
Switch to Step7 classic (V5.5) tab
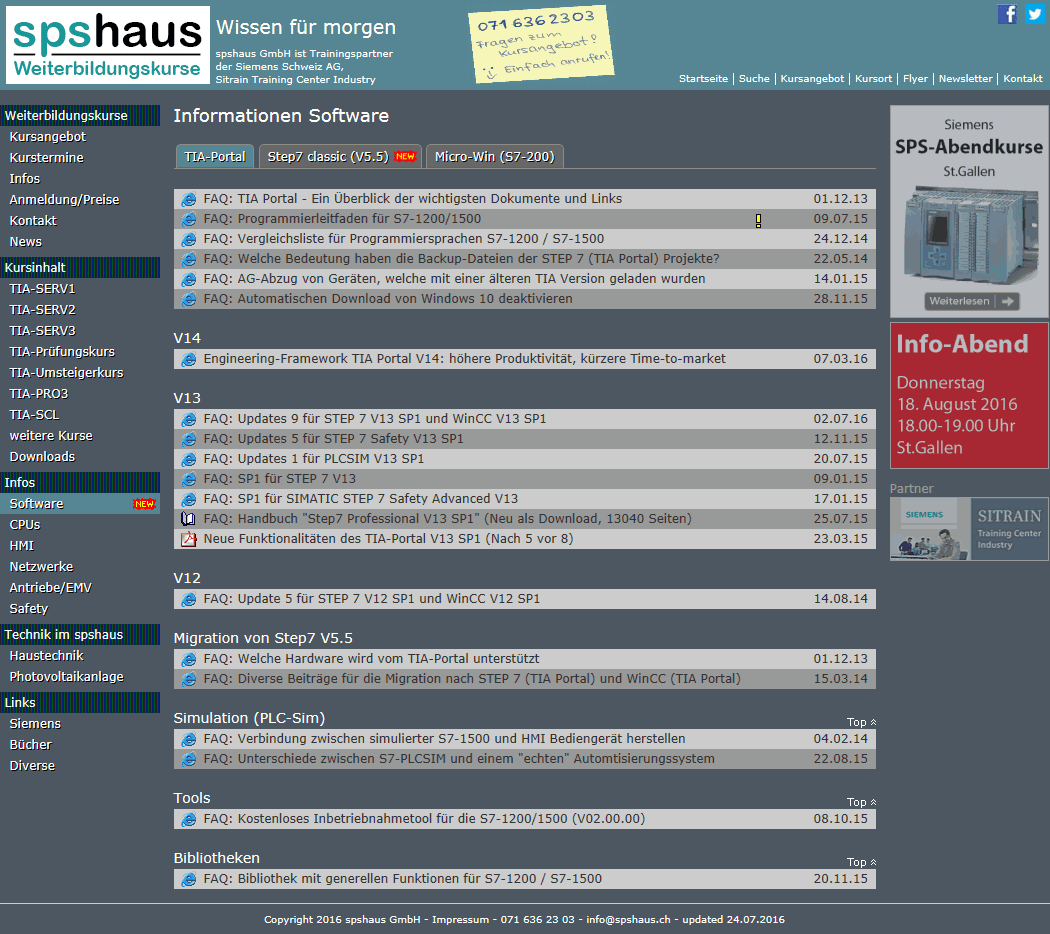pyautogui.click(x=340, y=157)
